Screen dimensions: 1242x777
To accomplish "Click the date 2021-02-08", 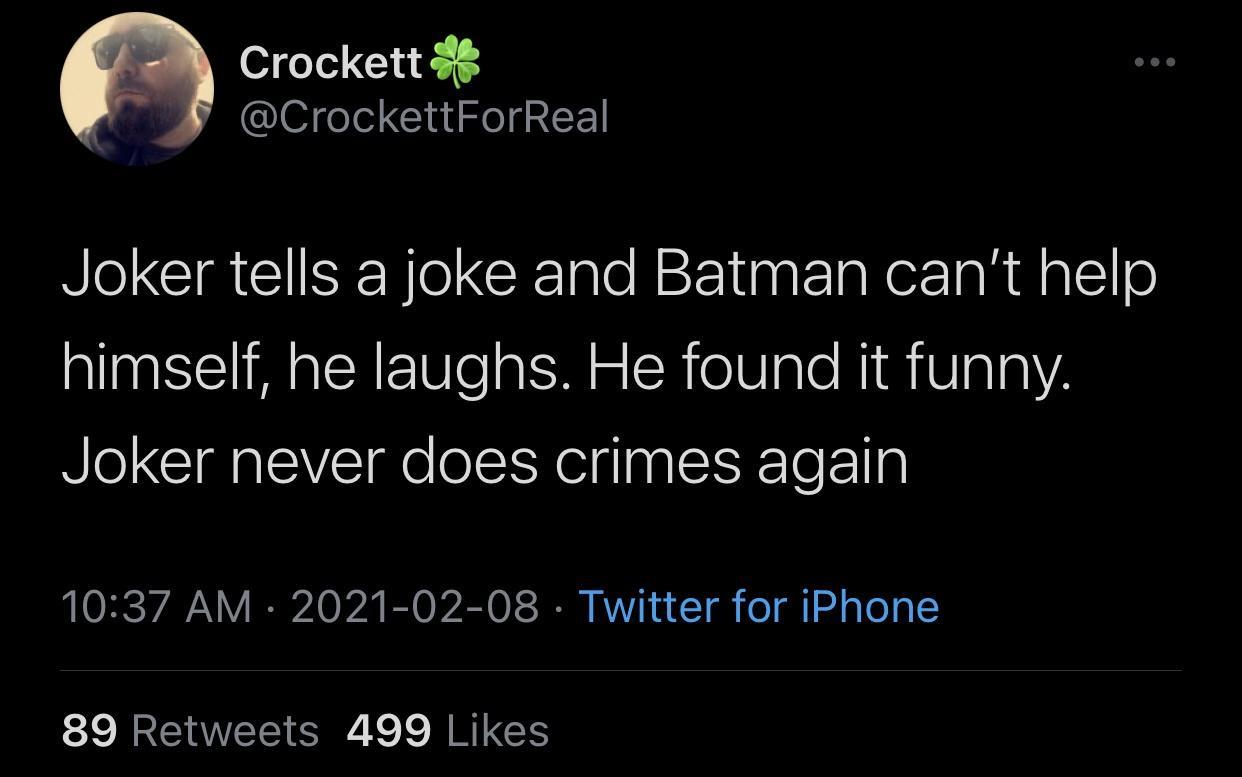I will 417,606.
